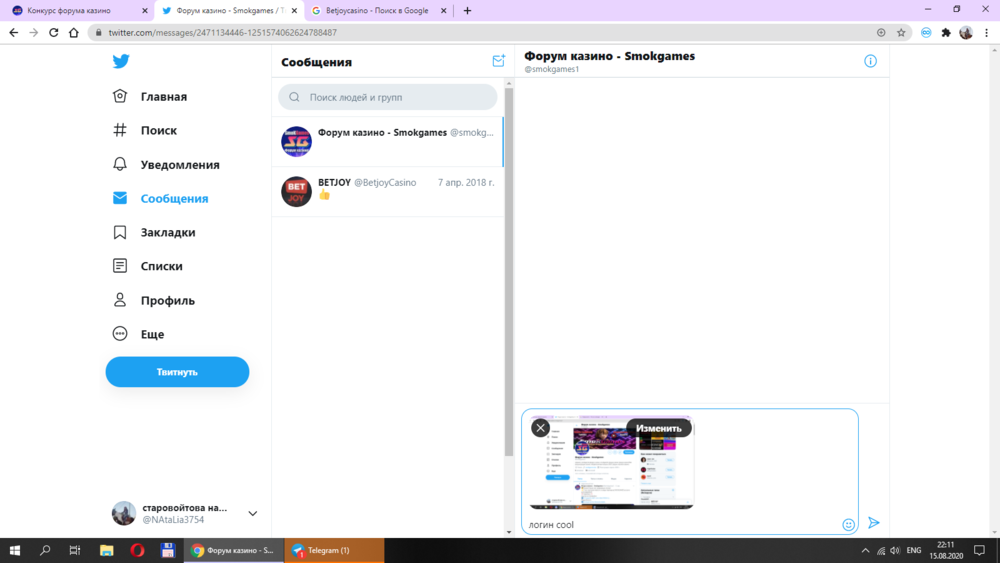Click the Chrome Форум казино taskbar button

(234, 550)
